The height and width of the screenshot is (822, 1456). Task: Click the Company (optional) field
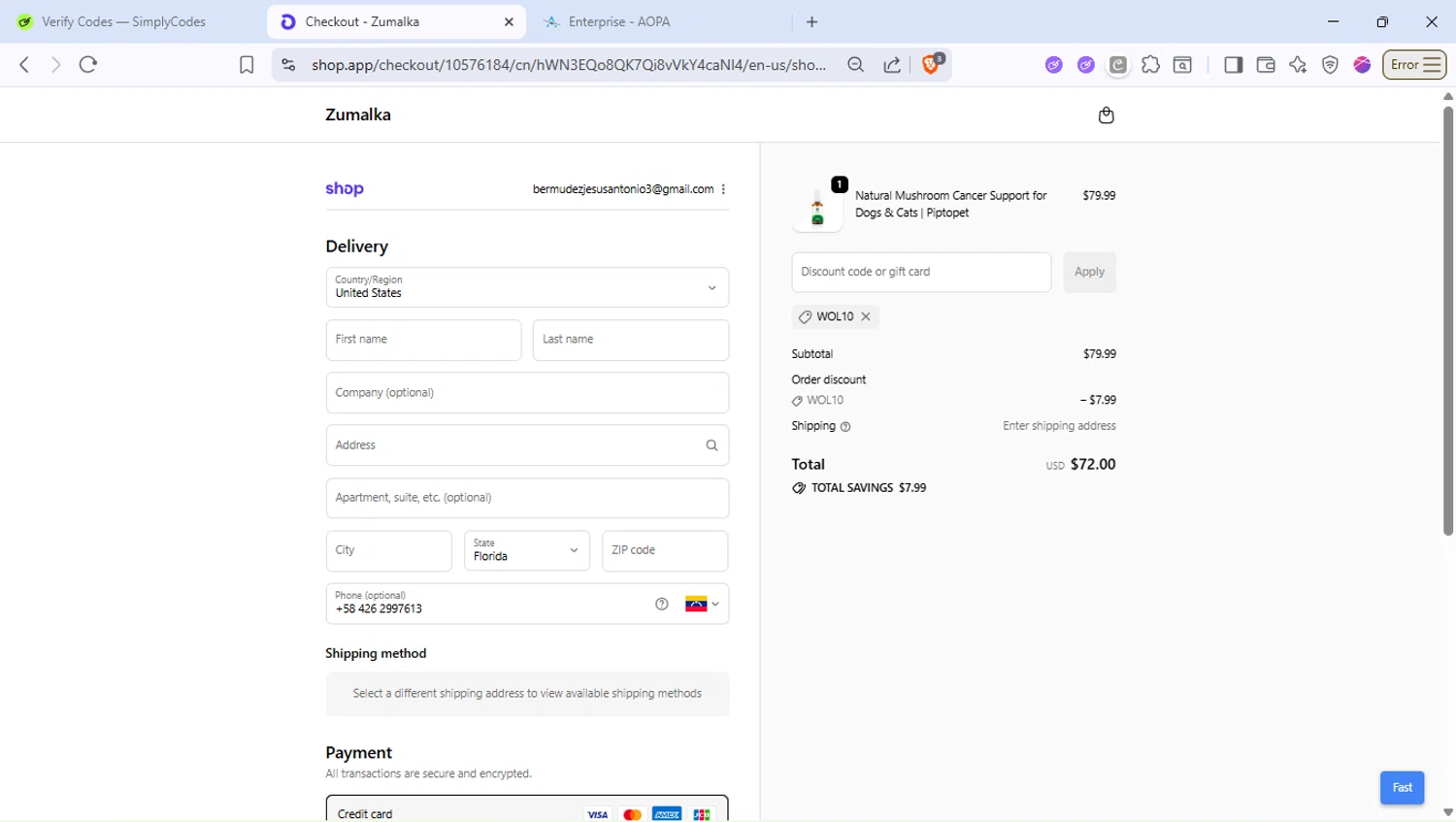click(x=527, y=393)
